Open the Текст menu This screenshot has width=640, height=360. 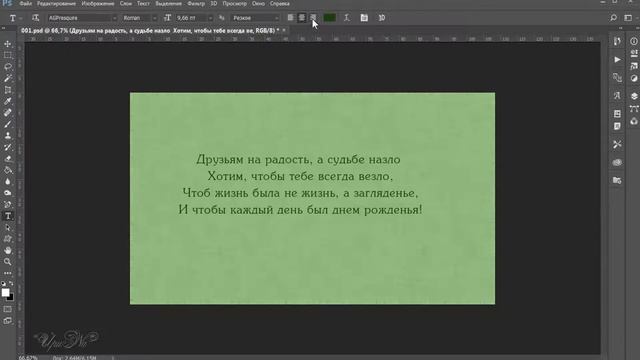[x=143, y=3]
